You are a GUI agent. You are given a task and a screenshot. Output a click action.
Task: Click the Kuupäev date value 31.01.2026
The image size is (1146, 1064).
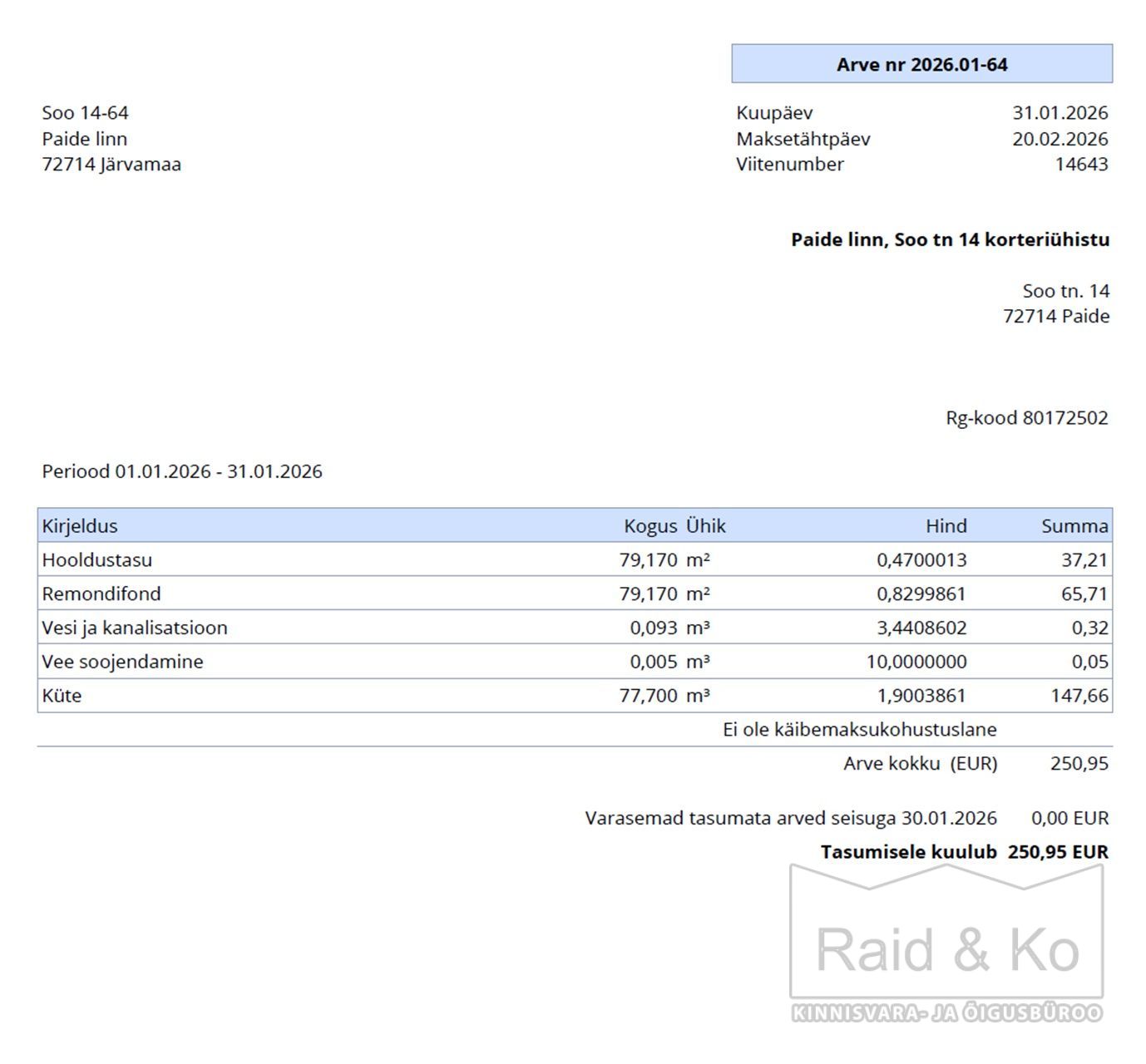(x=1060, y=113)
